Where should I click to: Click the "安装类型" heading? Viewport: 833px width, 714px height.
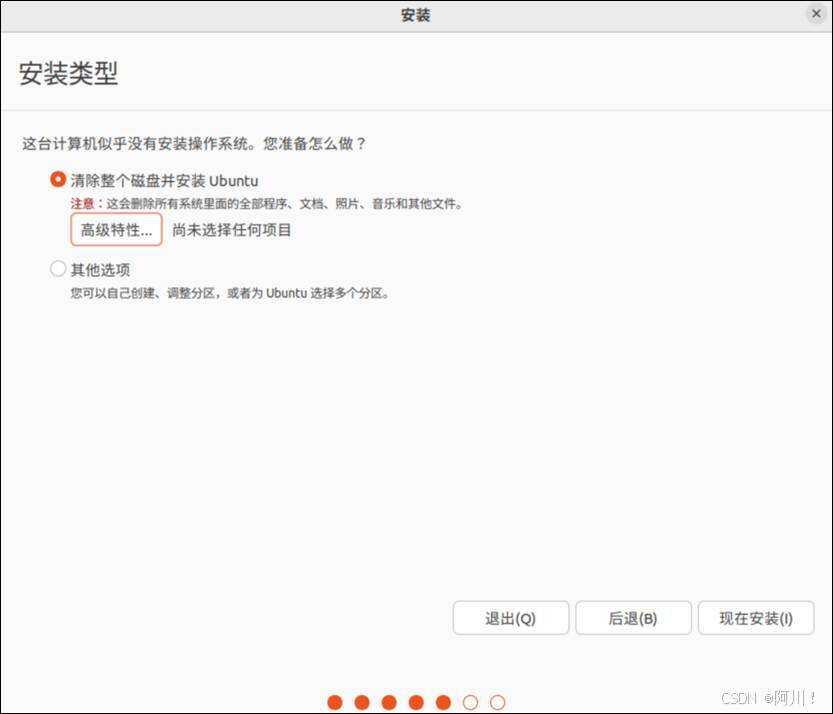69,73
